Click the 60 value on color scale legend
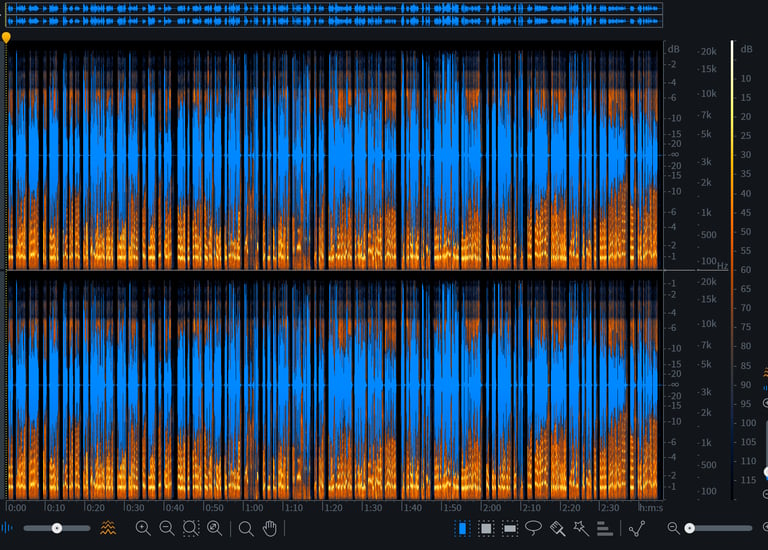The width and height of the screenshot is (768, 550). (x=745, y=270)
